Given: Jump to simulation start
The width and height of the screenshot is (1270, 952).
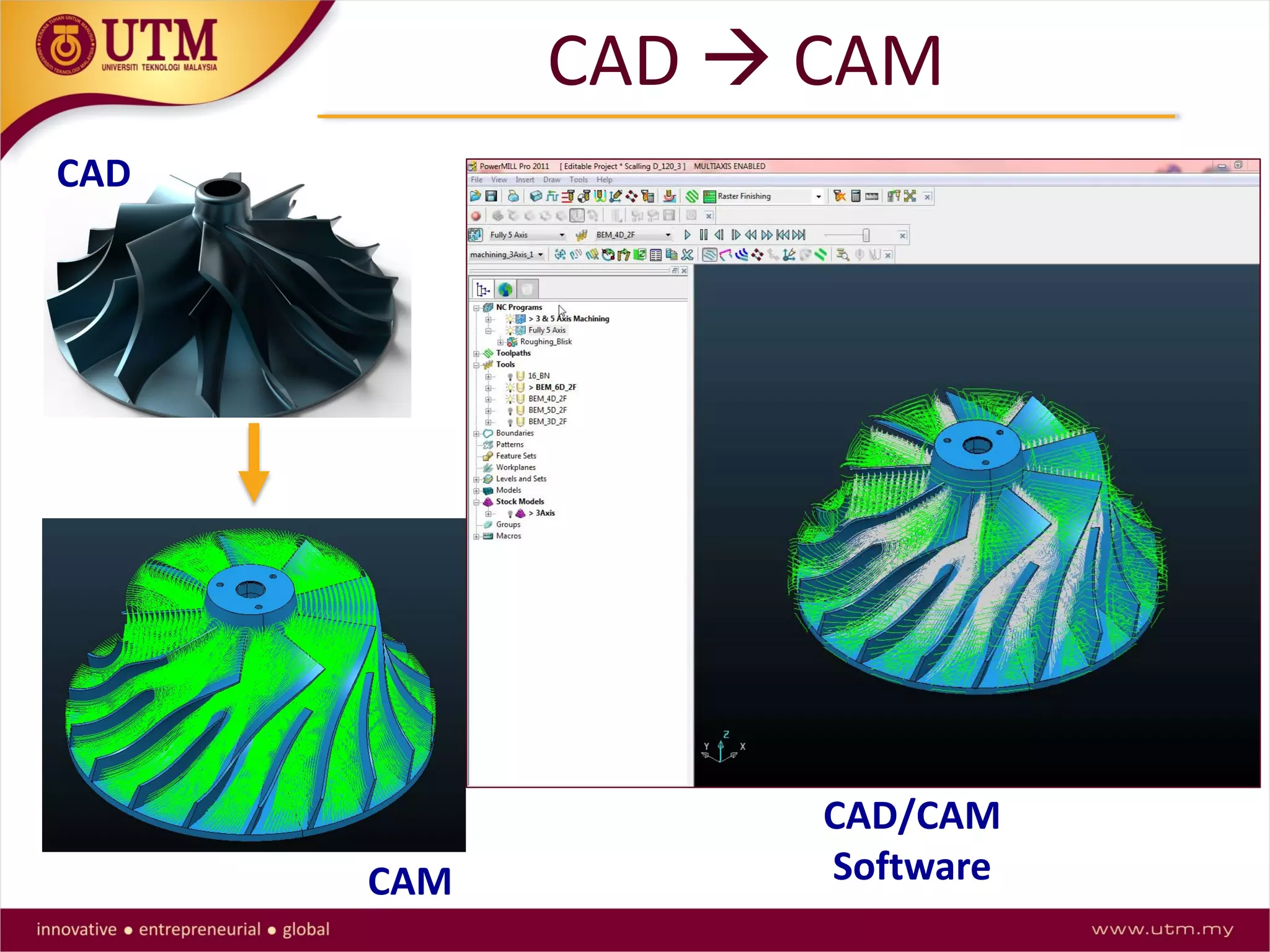Looking at the screenshot, I should pyautogui.click(x=783, y=235).
